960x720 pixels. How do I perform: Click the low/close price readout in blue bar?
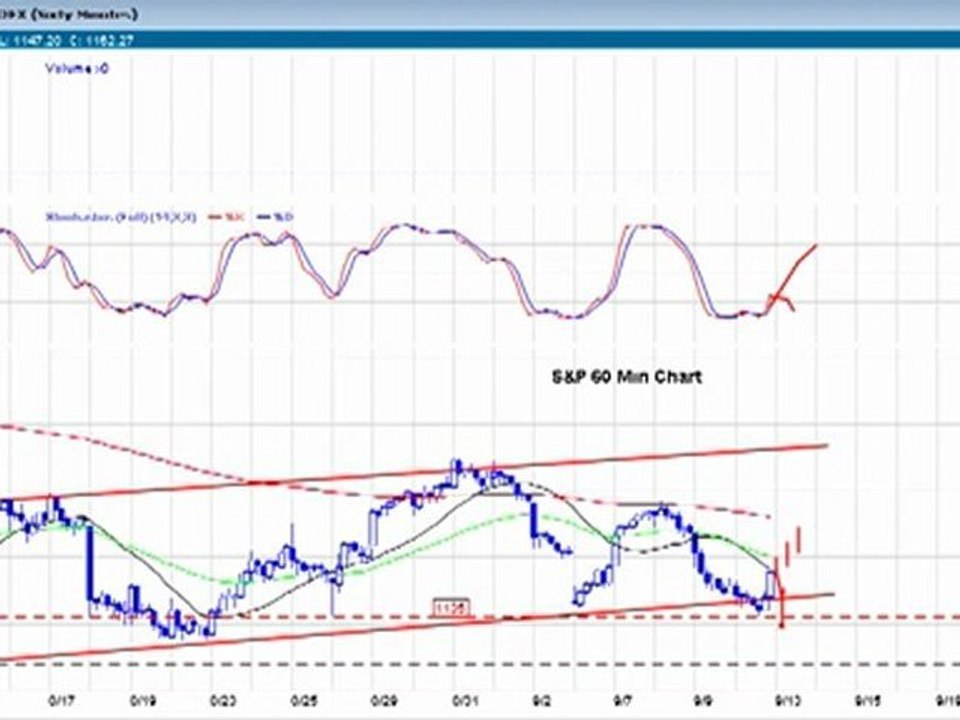(x=66, y=40)
